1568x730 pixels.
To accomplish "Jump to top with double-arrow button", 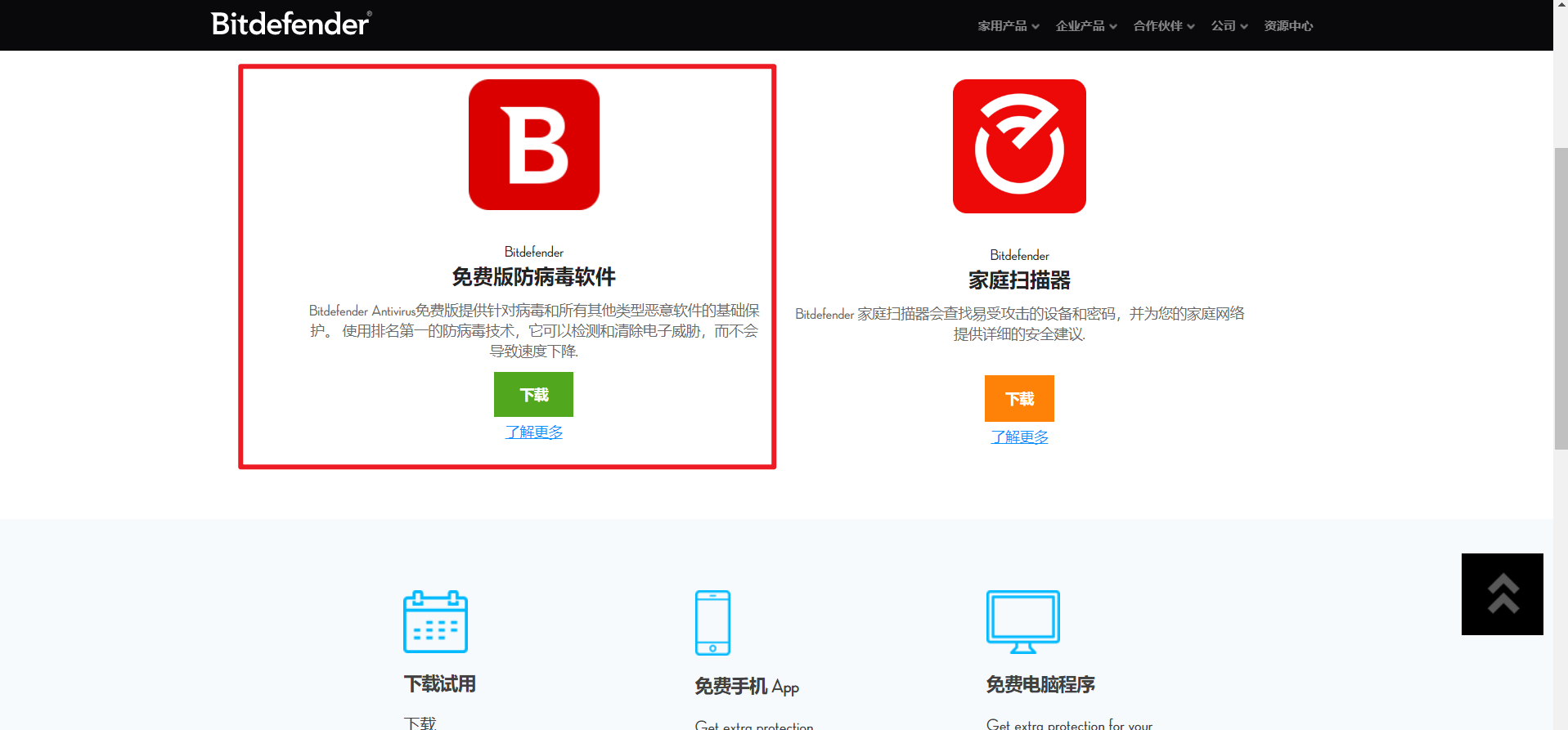I will (1503, 594).
